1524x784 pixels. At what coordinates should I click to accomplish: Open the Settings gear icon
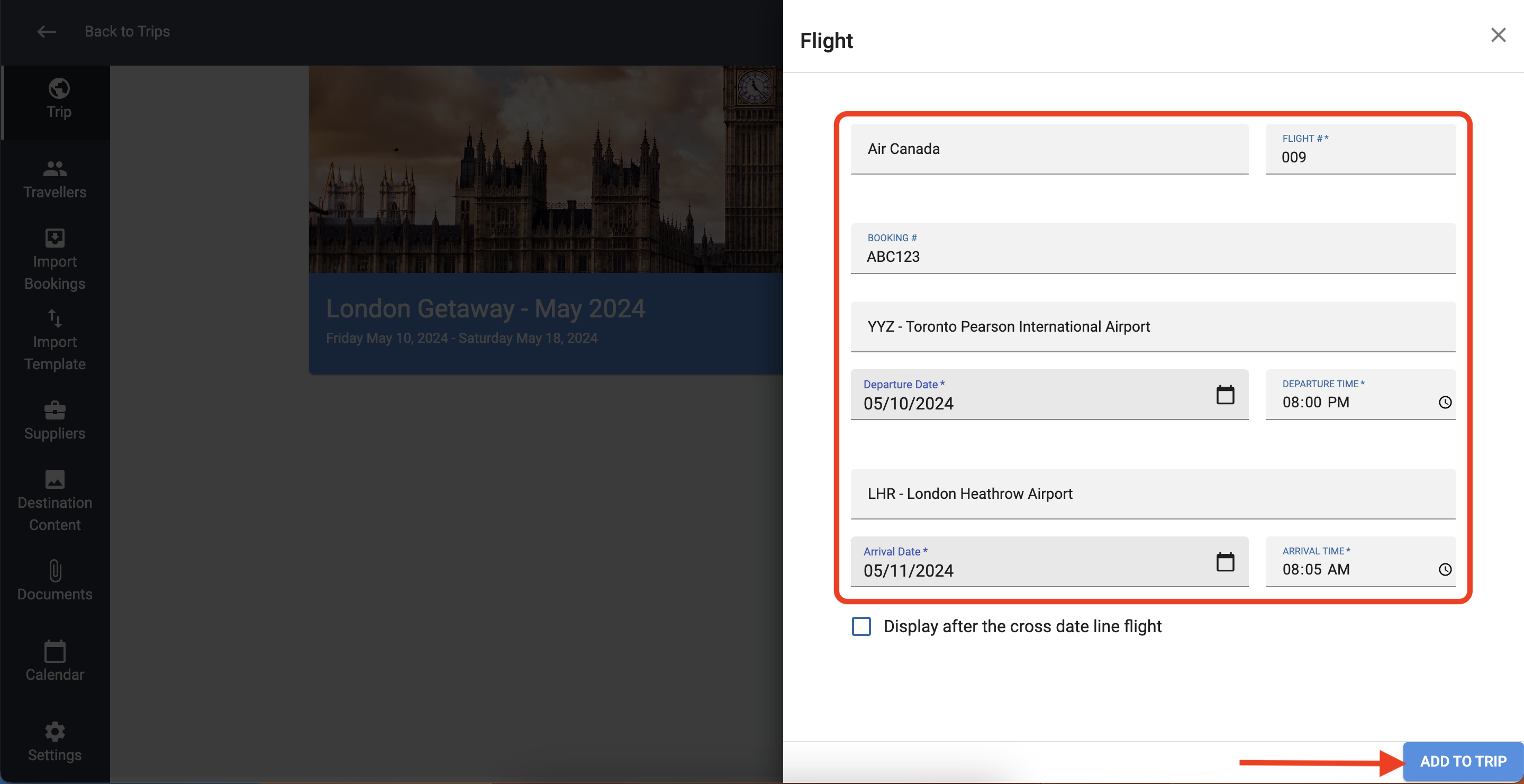point(55,732)
